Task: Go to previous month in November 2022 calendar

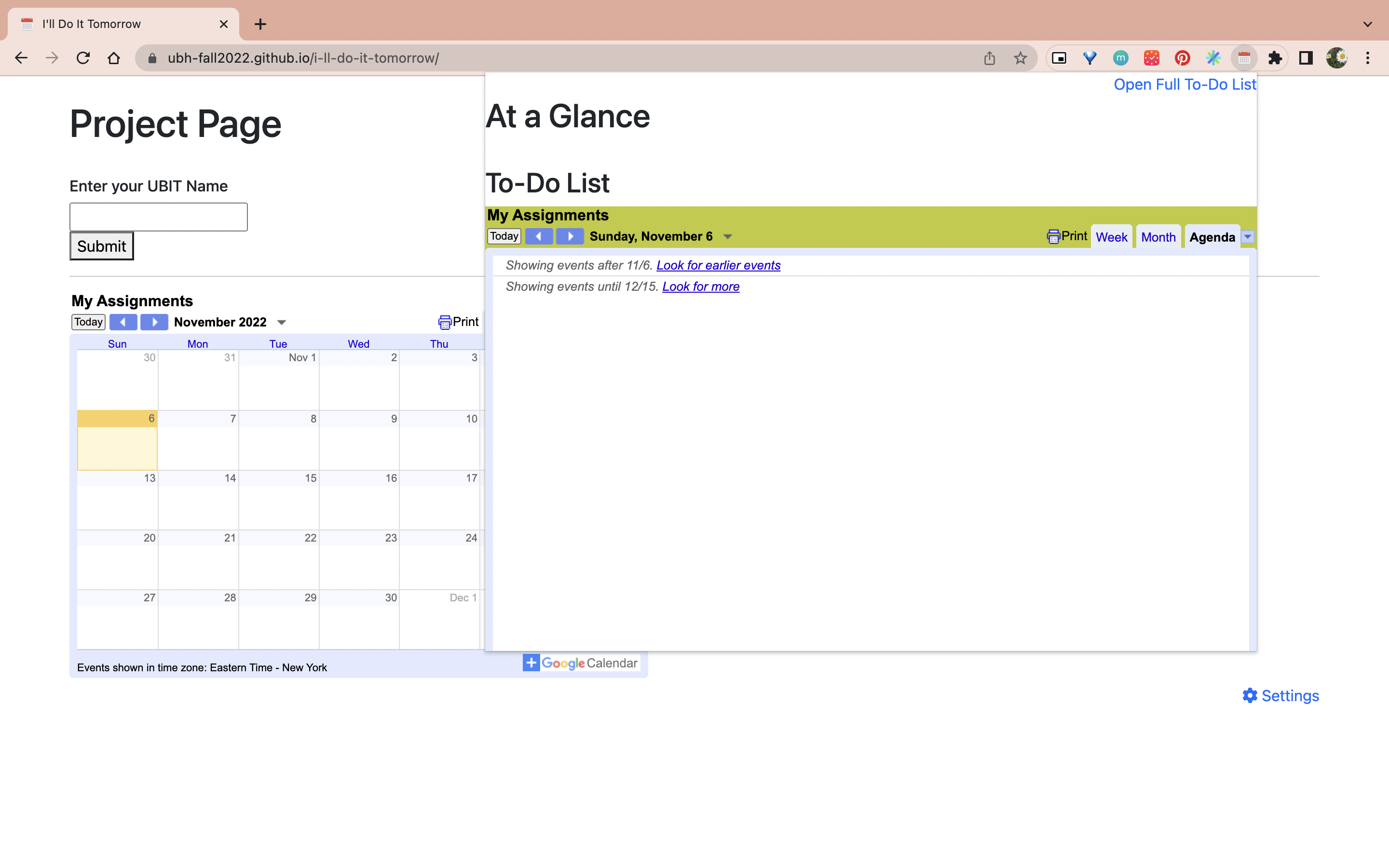Action: tap(123, 322)
